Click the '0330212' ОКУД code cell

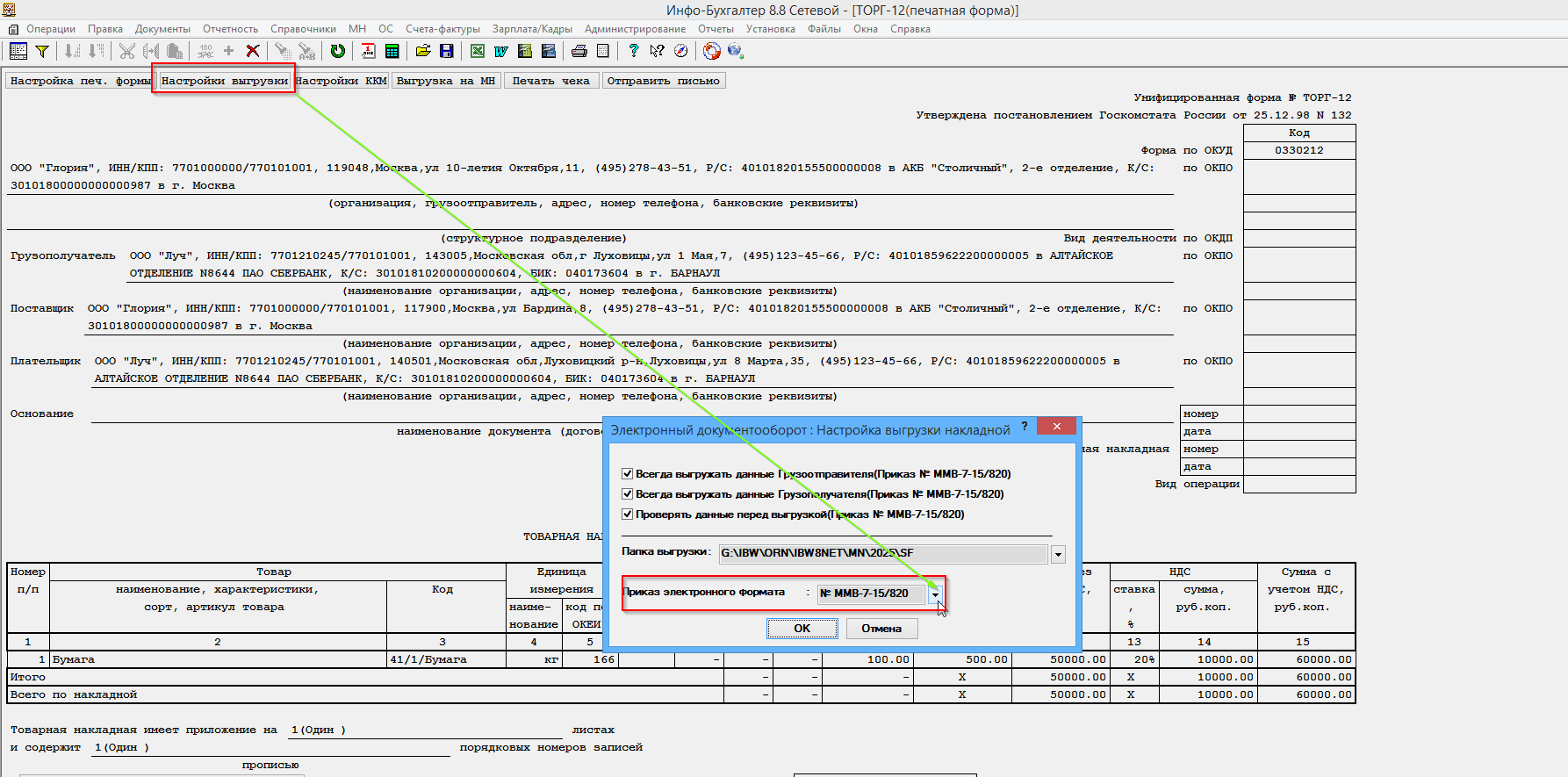click(1299, 150)
